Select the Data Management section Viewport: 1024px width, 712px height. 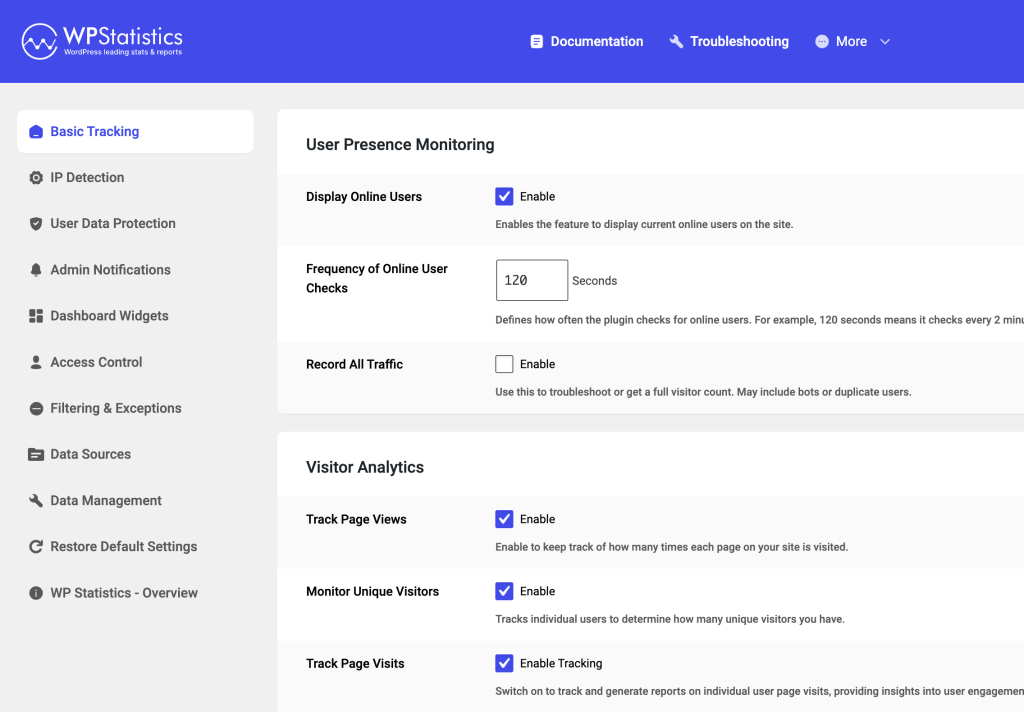[105, 500]
